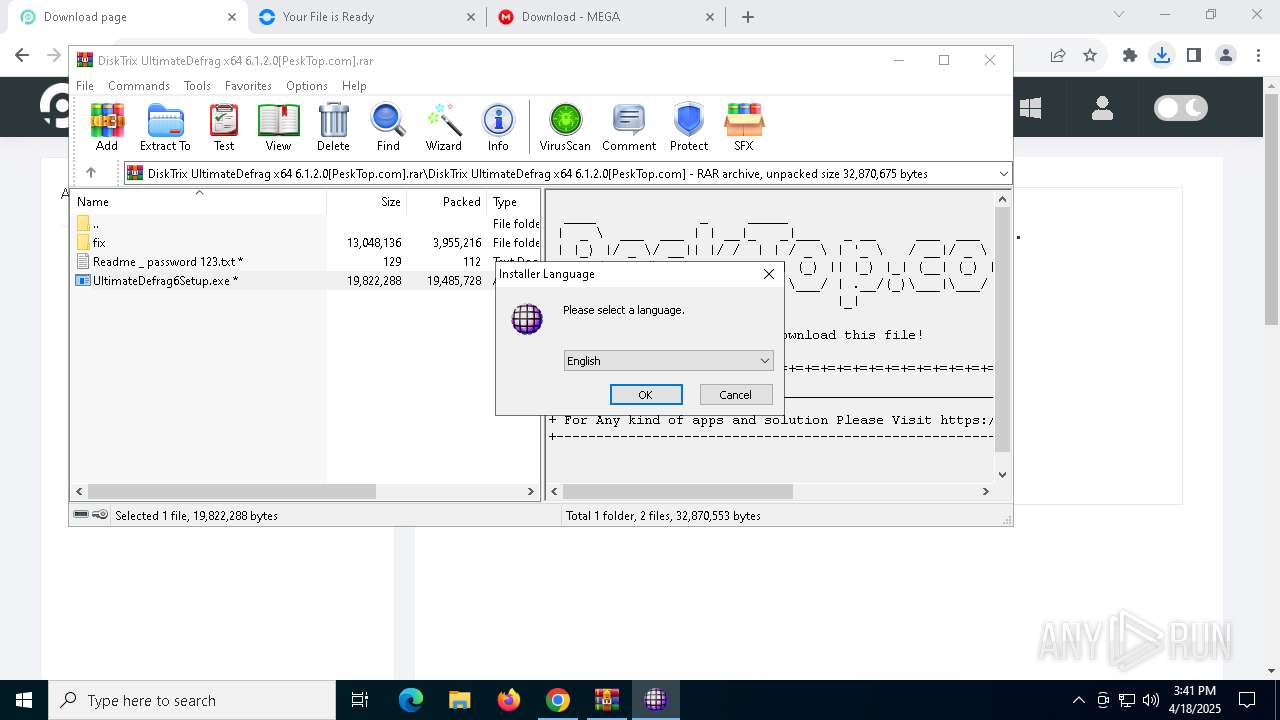Screen dimensions: 1280x720
Task: Click the Chrome downloads icon
Action: 1161,56
